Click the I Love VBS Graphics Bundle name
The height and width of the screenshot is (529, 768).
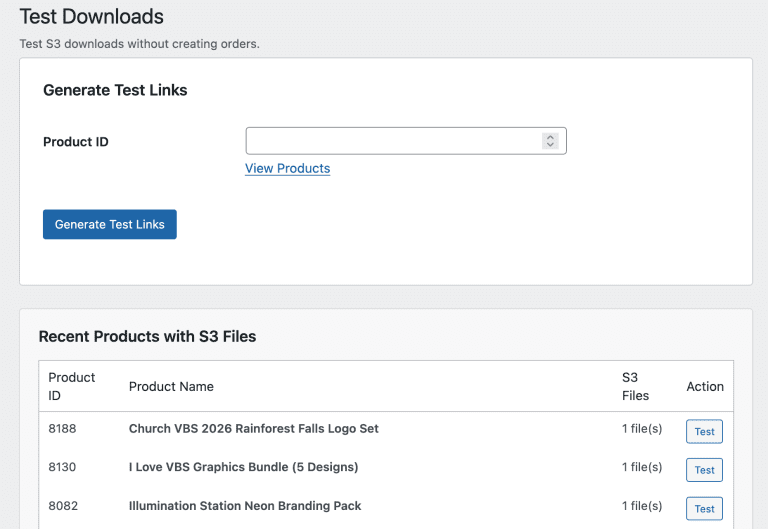(x=243, y=467)
